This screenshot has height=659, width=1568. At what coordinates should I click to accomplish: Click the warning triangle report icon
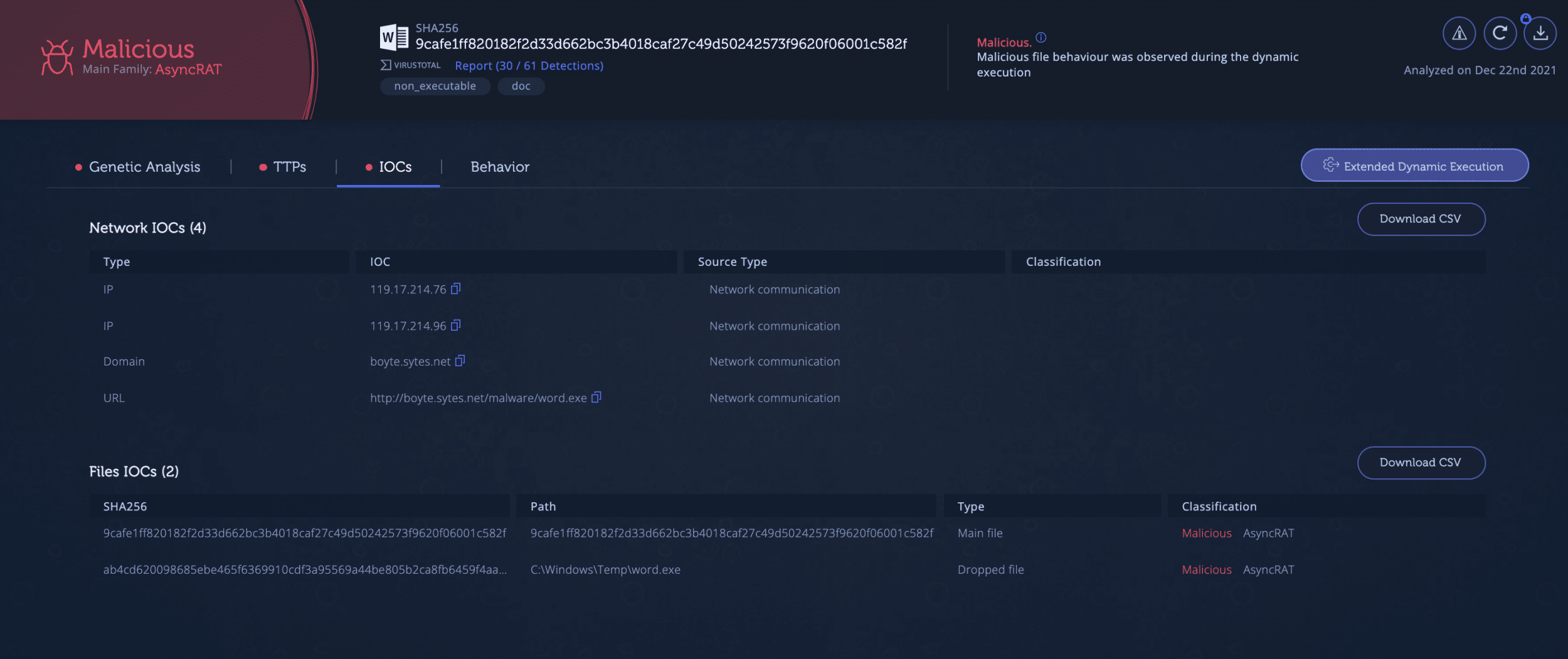[x=1459, y=33]
